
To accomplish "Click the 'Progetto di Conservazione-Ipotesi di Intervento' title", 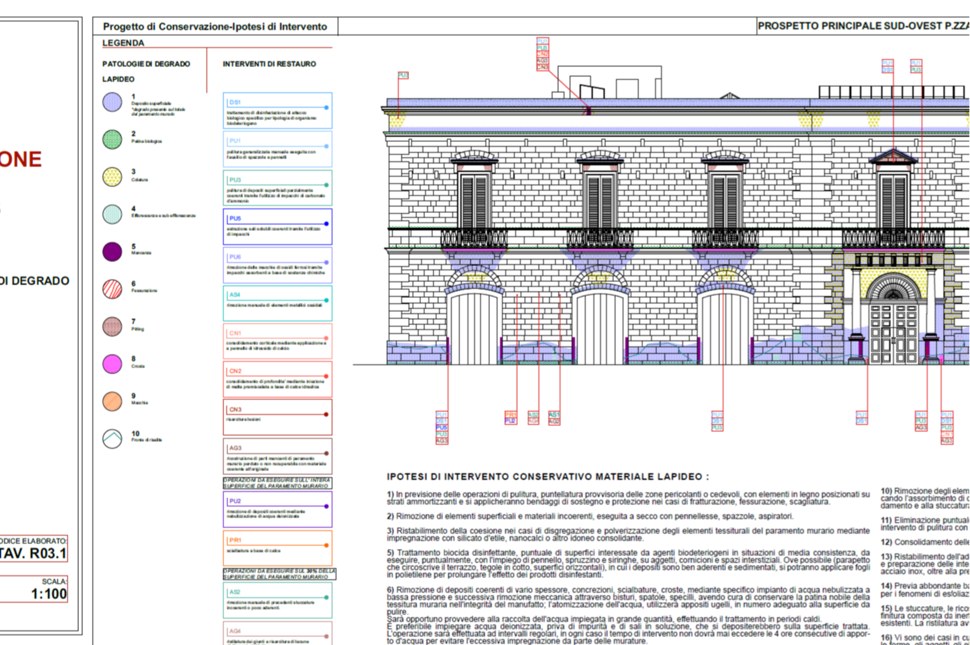I will pos(215,27).
